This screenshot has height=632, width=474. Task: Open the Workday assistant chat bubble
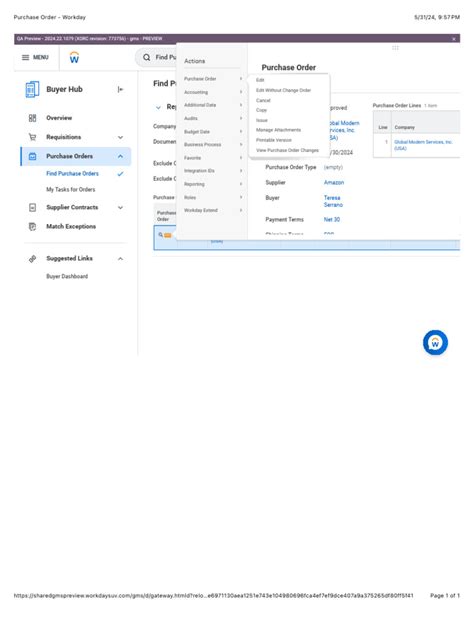[x=435, y=343]
